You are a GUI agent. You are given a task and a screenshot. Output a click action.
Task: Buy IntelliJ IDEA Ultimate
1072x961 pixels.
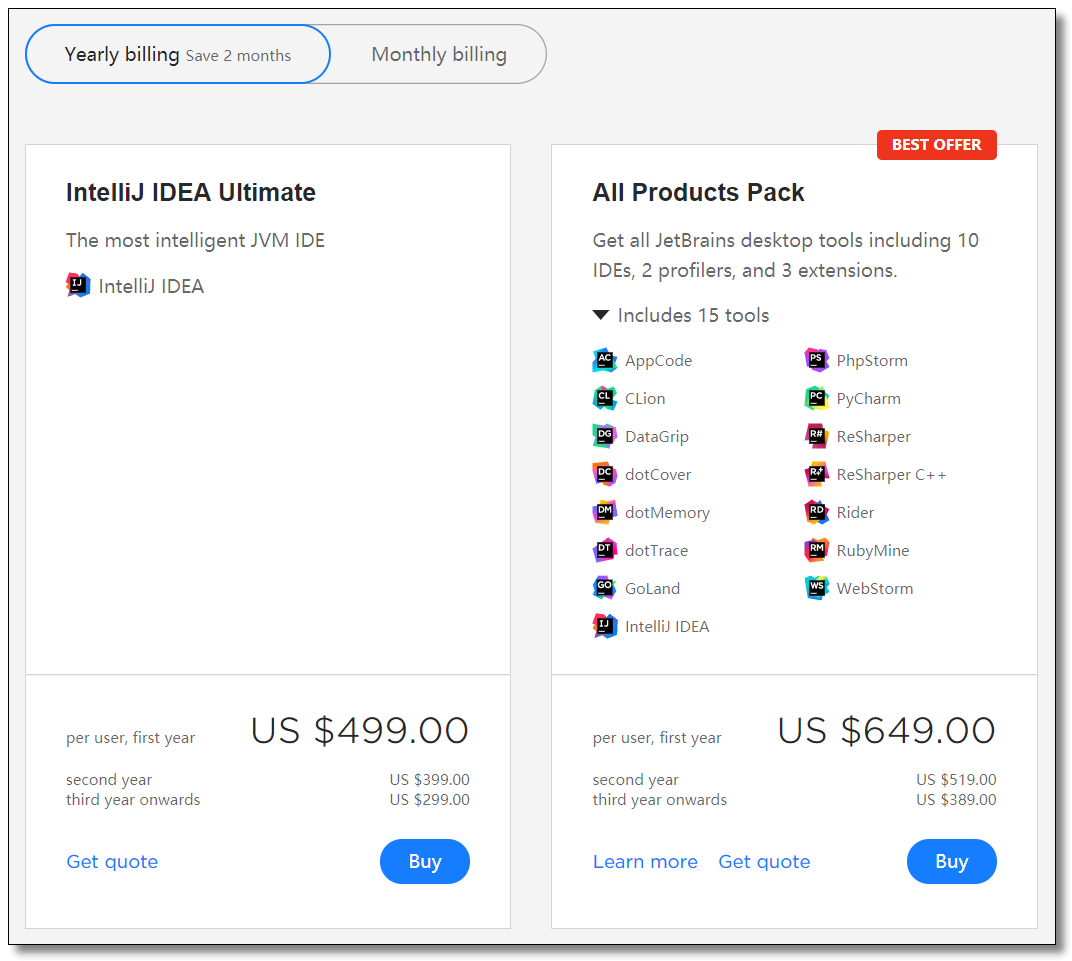(x=424, y=862)
